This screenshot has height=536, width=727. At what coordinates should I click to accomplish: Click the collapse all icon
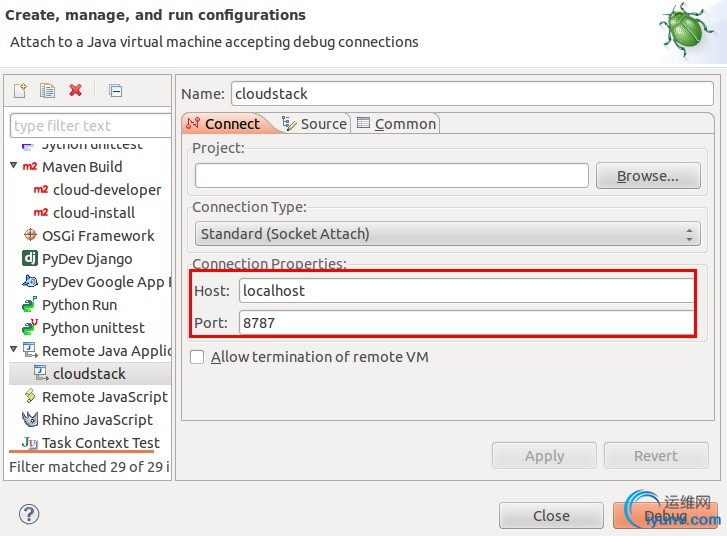115,91
